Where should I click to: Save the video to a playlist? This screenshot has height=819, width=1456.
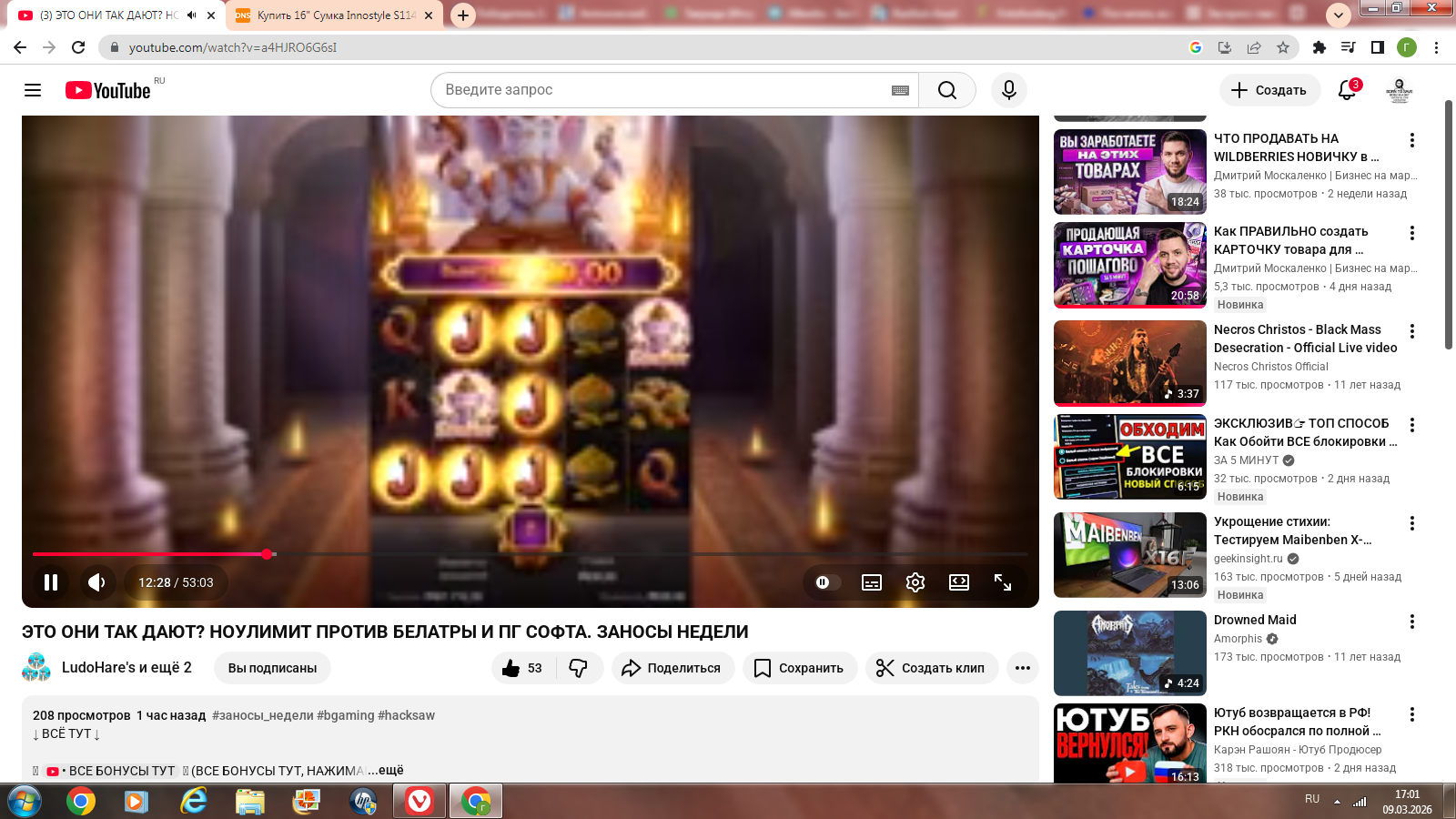pyautogui.click(x=800, y=668)
